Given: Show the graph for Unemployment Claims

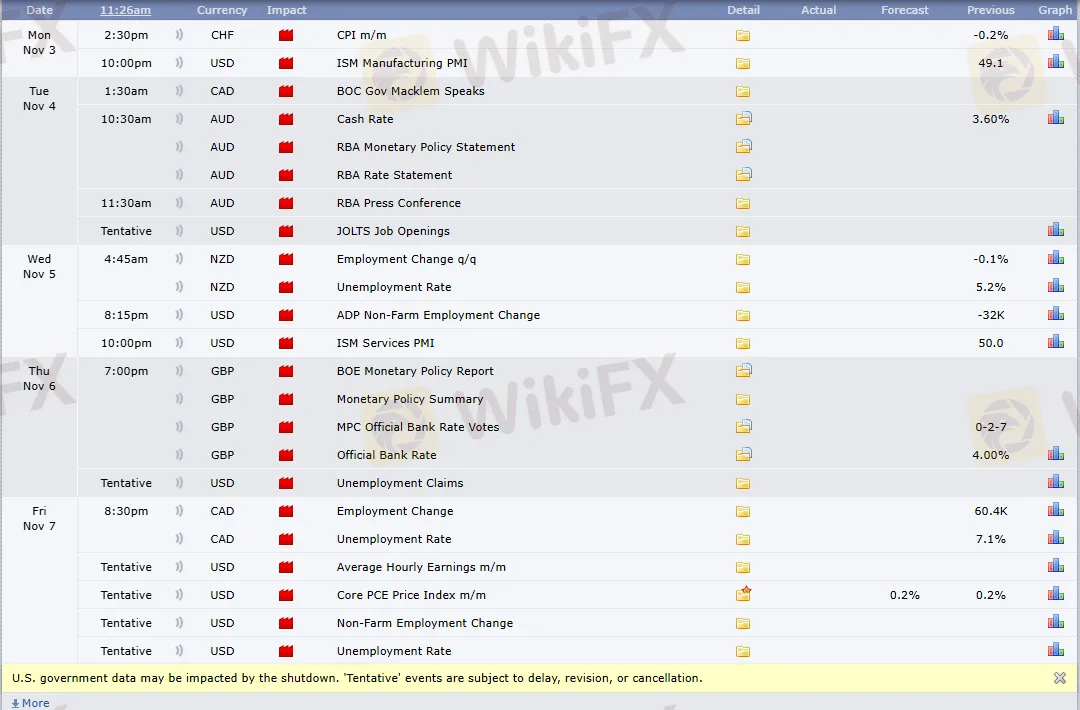Looking at the screenshot, I should [x=1055, y=482].
